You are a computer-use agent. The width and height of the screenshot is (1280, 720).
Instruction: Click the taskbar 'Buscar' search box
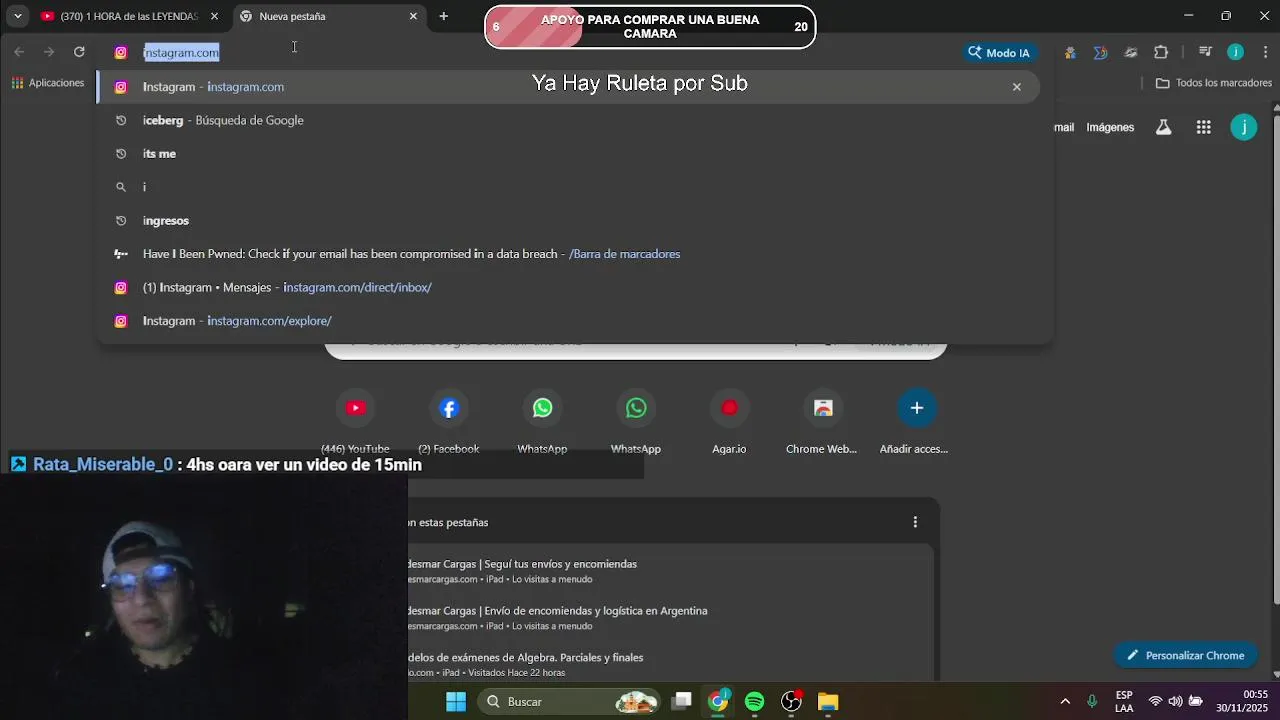point(570,701)
